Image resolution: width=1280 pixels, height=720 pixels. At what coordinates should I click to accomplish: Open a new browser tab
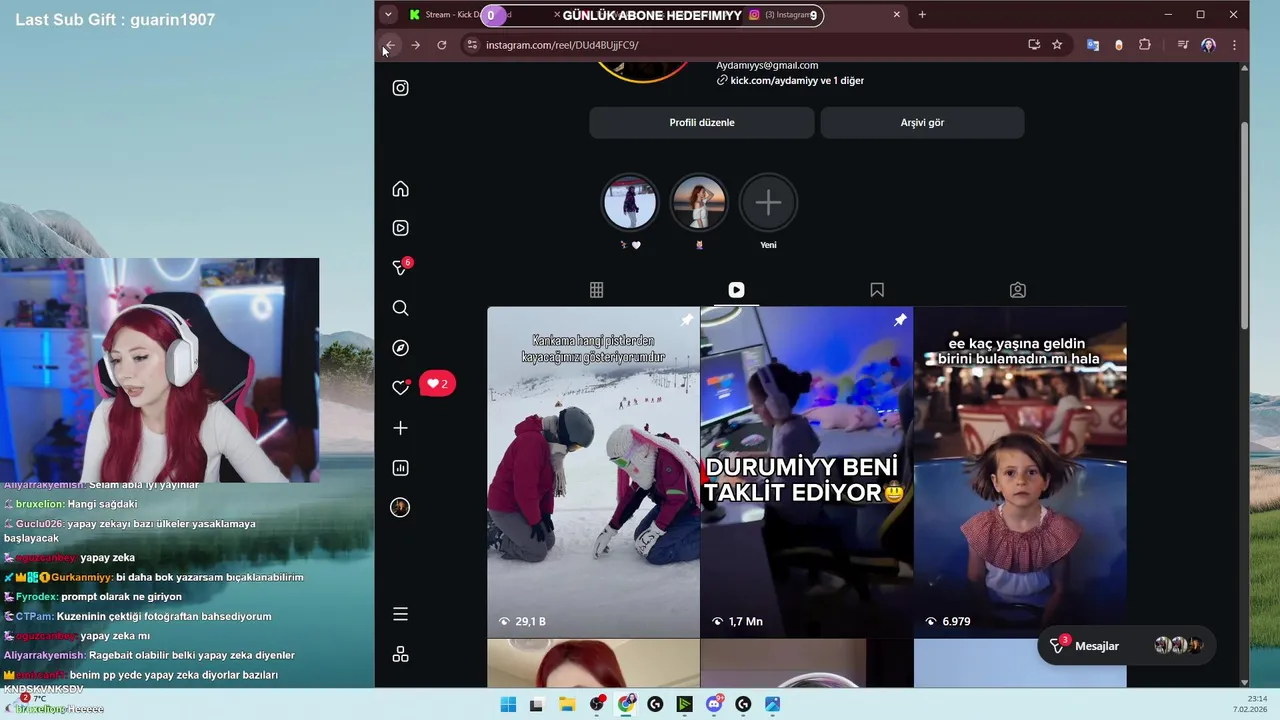pyautogui.click(x=922, y=15)
